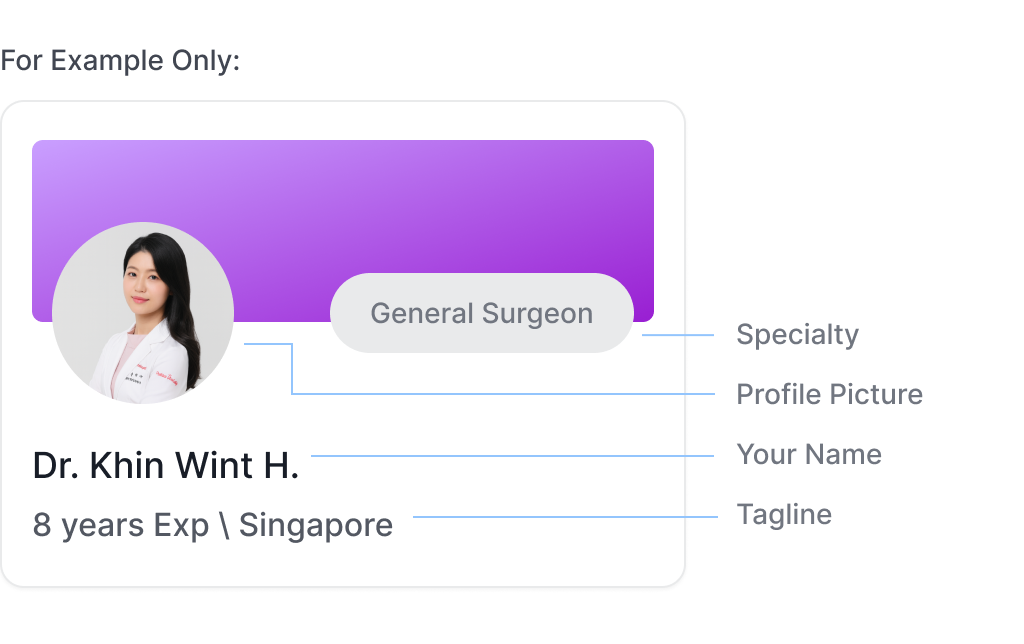Image resolution: width=1024 pixels, height=644 pixels.
Task: Click the connector line leading to Your Name
Action: pos(510,456)
